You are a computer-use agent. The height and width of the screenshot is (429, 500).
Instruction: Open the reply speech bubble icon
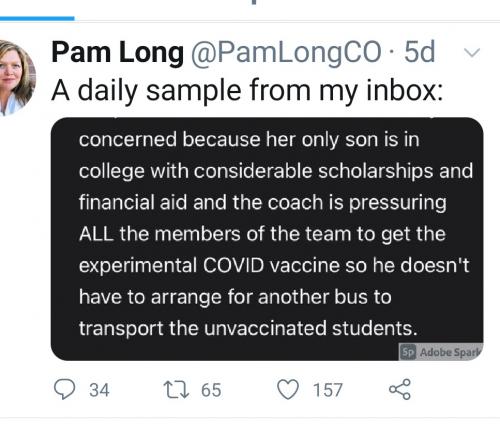click(64, 389)
